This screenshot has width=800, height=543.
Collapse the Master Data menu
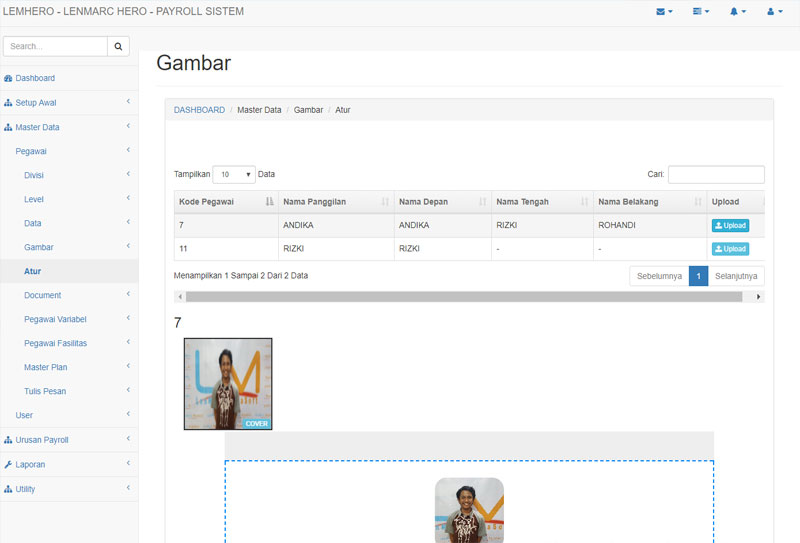click(x=128, y=126)
